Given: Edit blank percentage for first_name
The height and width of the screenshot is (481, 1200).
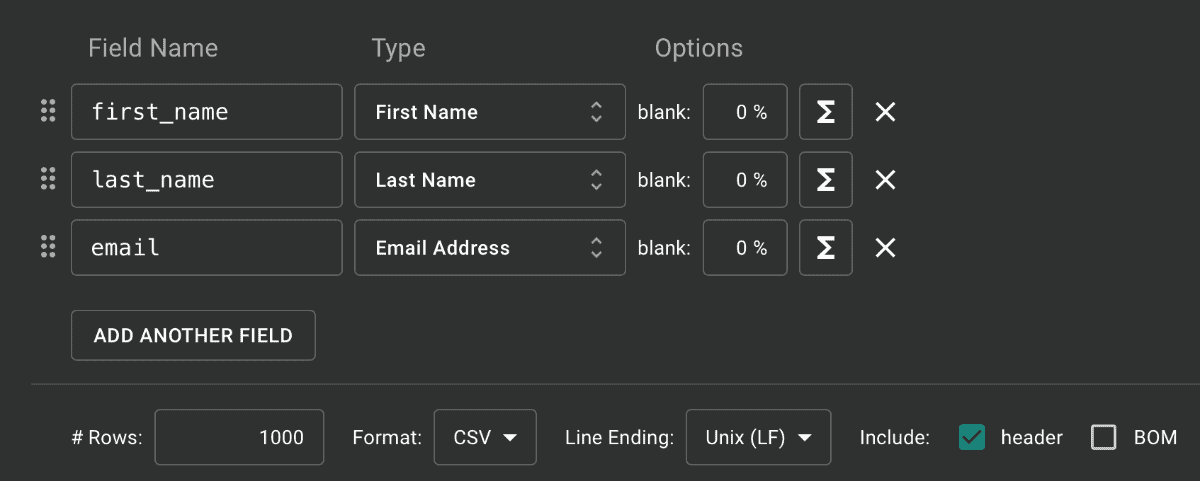Looking at the screenshot, I should point(745,112).
